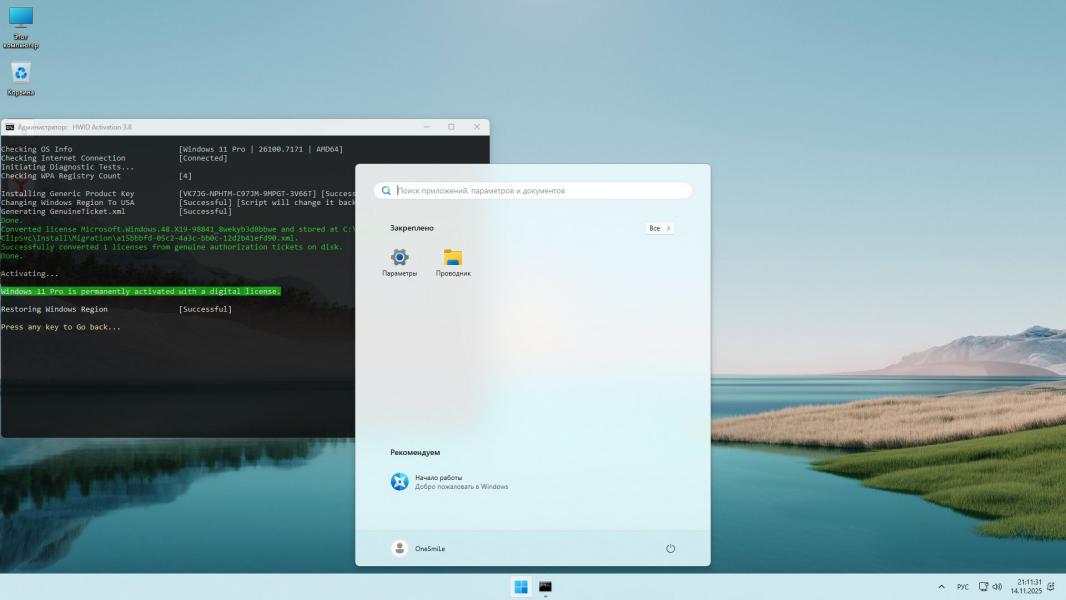The height and width of the screenshot is (600, 1066).
Task: Open notifications bell in taskbar corner
Action: tap(1051, 587)
